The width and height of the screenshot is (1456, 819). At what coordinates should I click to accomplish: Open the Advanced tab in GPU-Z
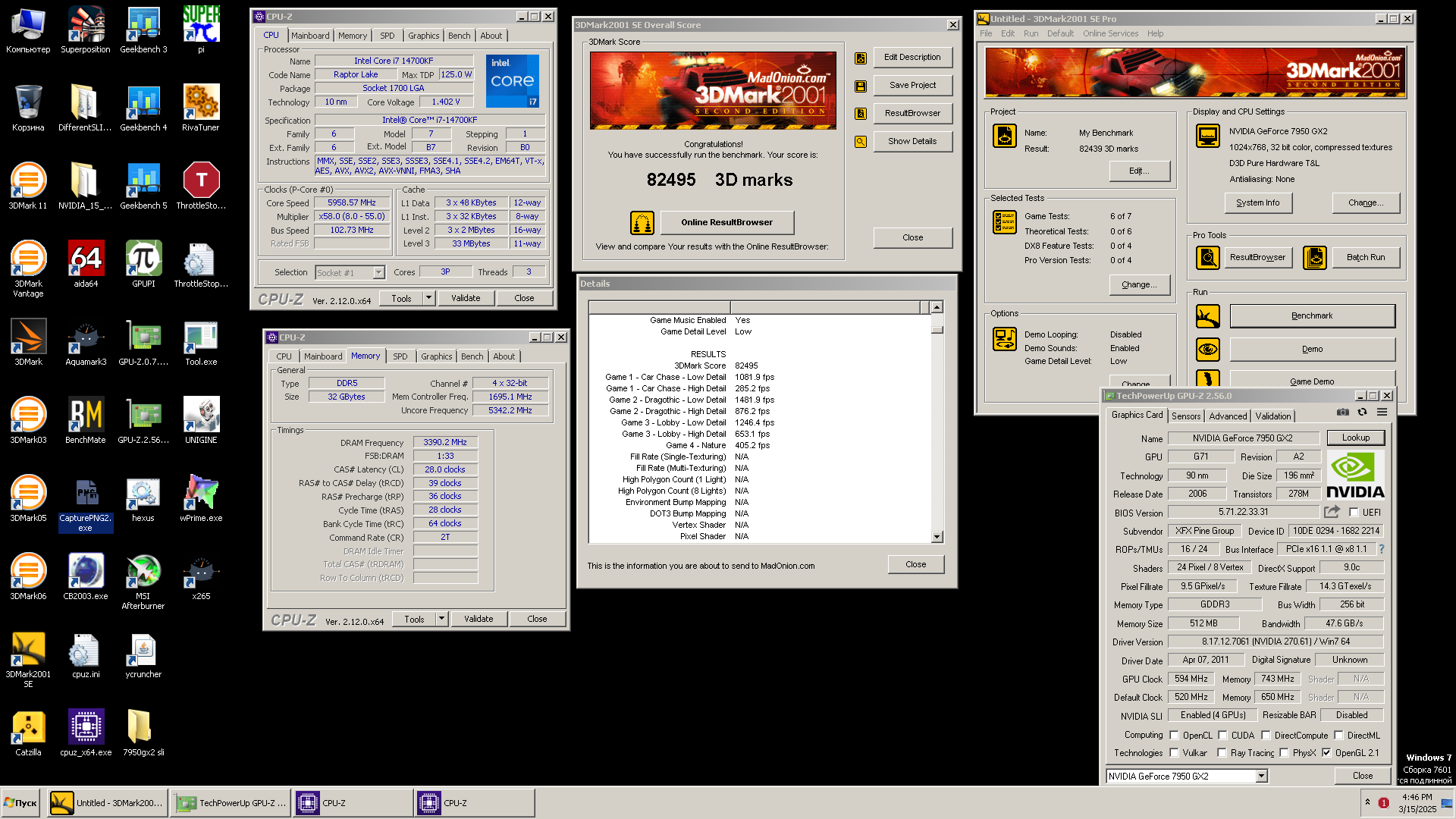pyautogui.click(x=1228, y=416)
